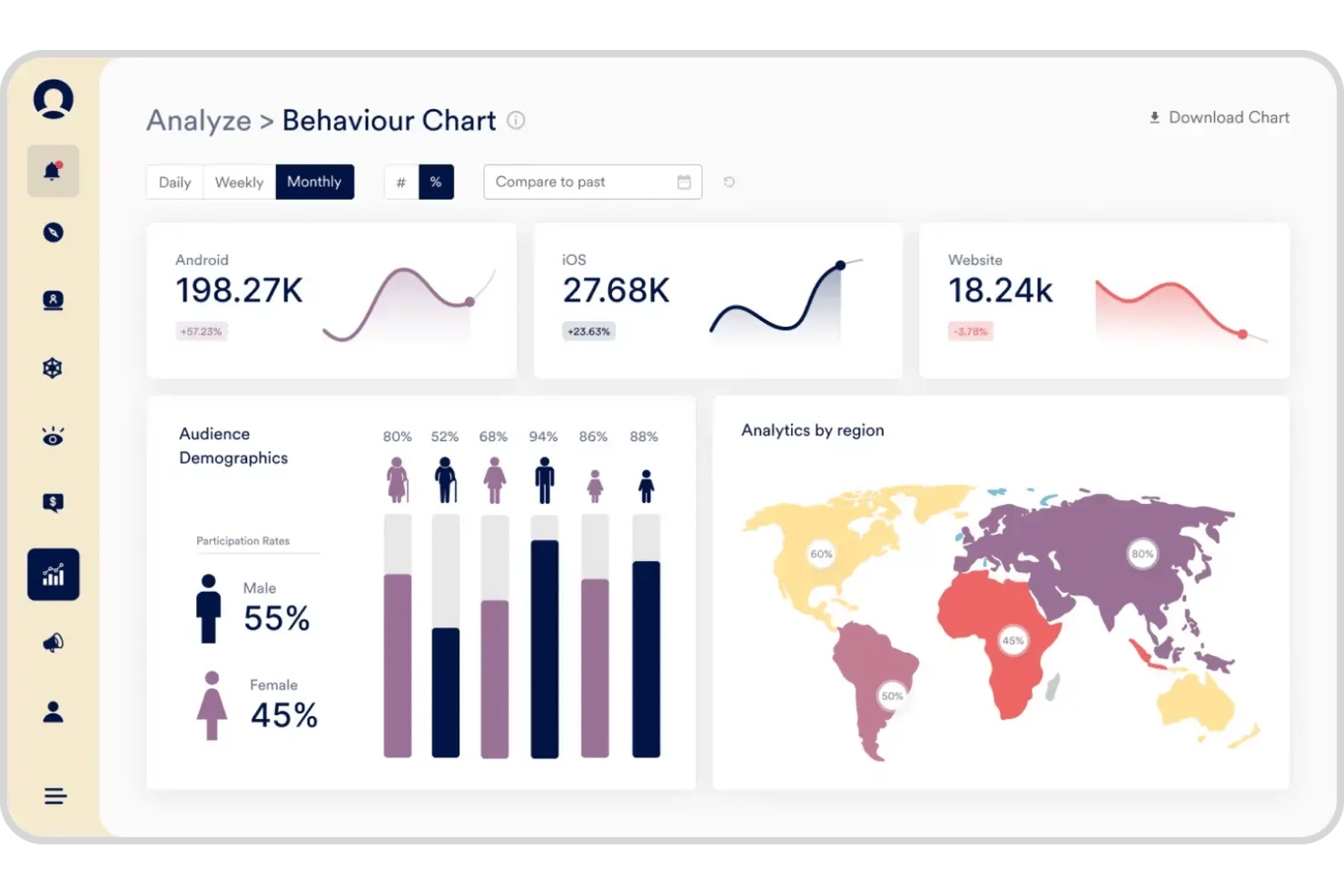The height and width of the screenshot is (896, 1344).
Task: Click the Female 45% participation value
Action: tap(284, 715)
